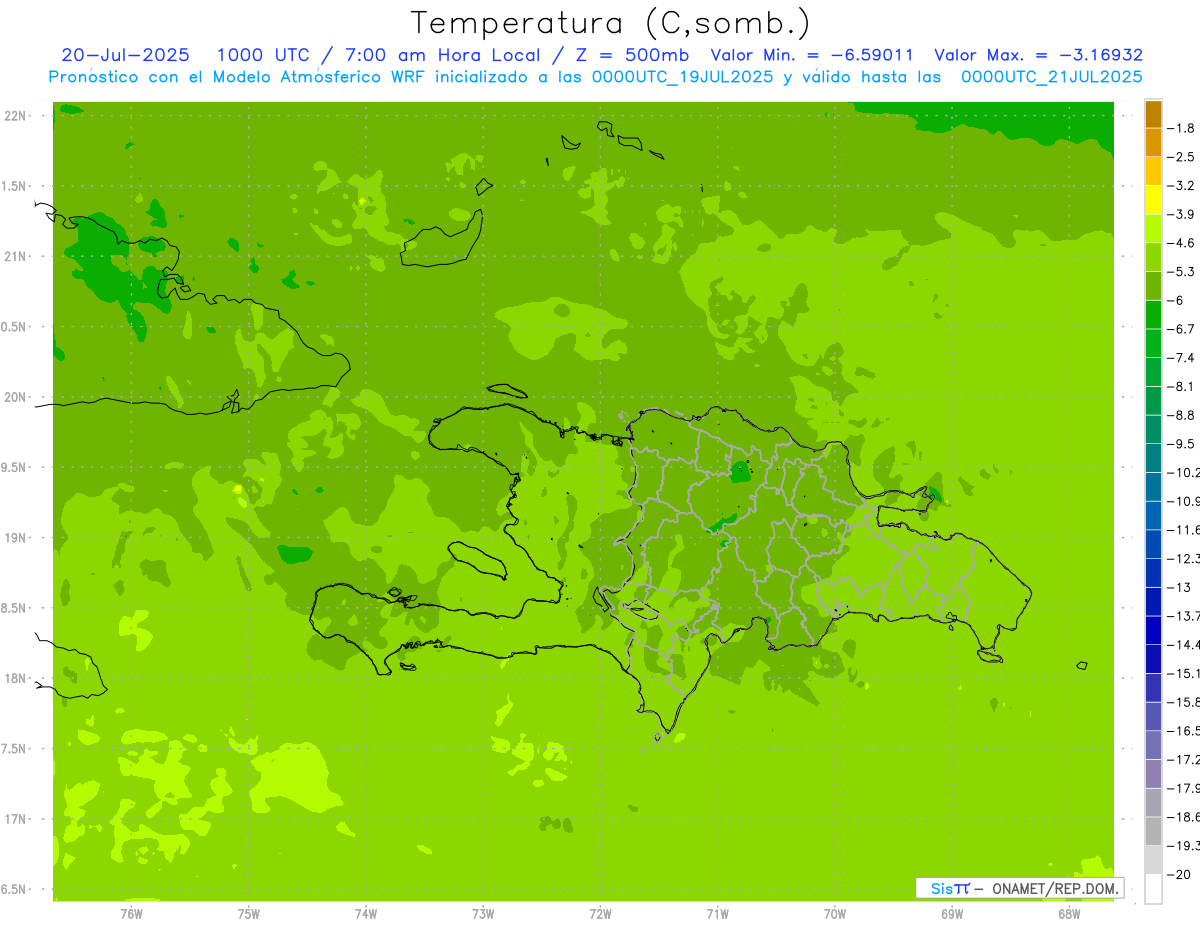Click the "-1.8" colorbar value
Image resolution: width=1200 pixels, height=927 pixels.
click(1181, 128)
